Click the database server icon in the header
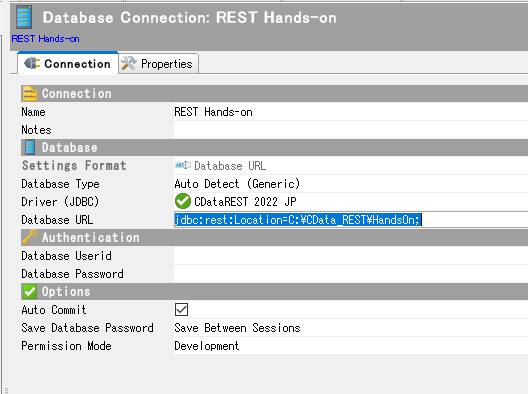This screenshot has height=394, width=528. [24, 17]
